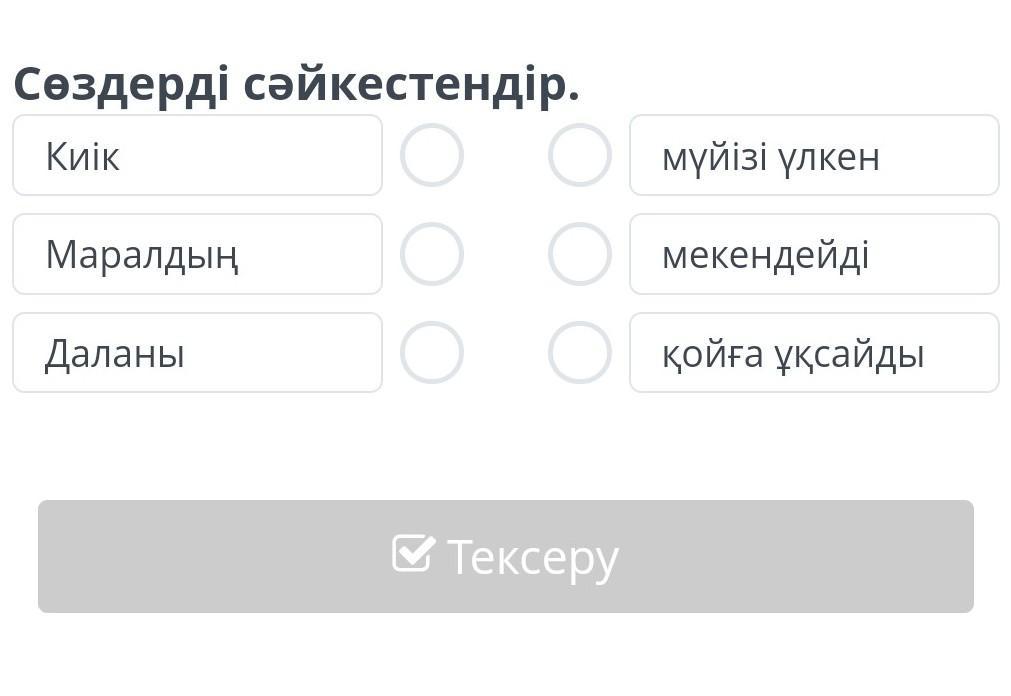Mark the middle right circle for мекендейді
This screenshot has height=696, width=1011.
(x=580, y=254)
